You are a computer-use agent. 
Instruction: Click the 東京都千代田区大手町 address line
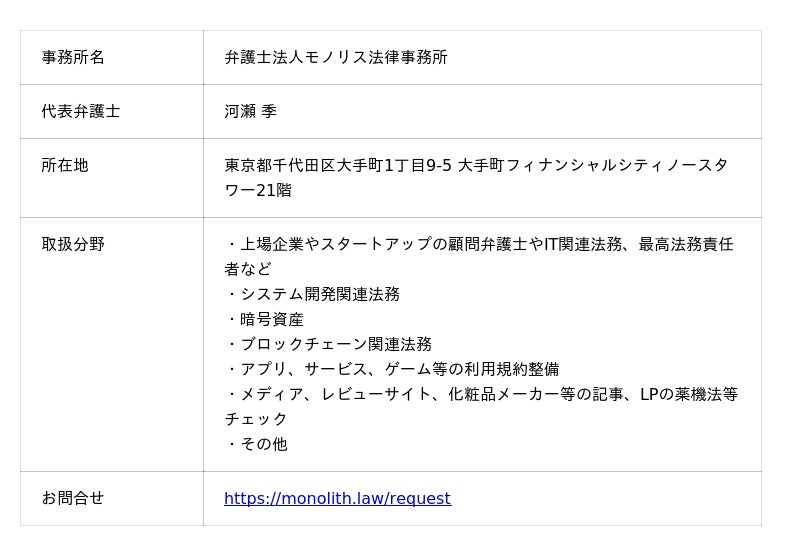tap(476, 165)
